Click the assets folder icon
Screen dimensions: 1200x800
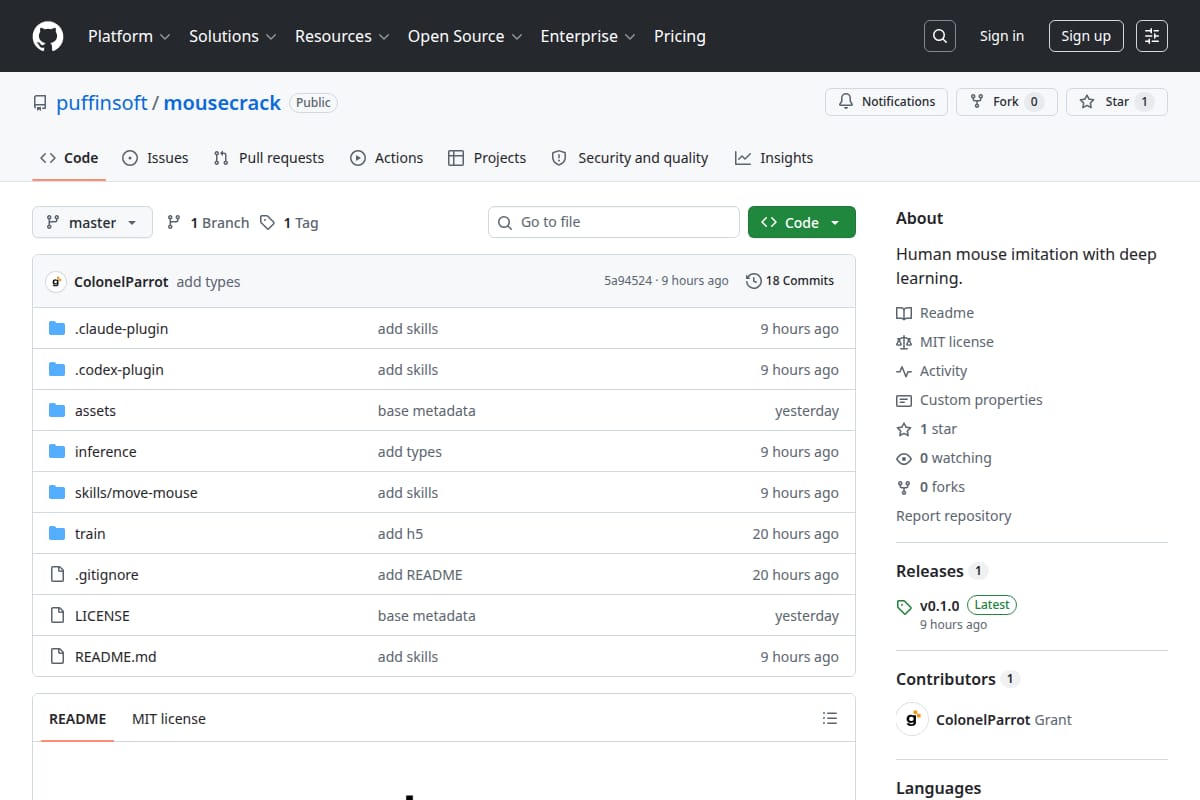57,411
